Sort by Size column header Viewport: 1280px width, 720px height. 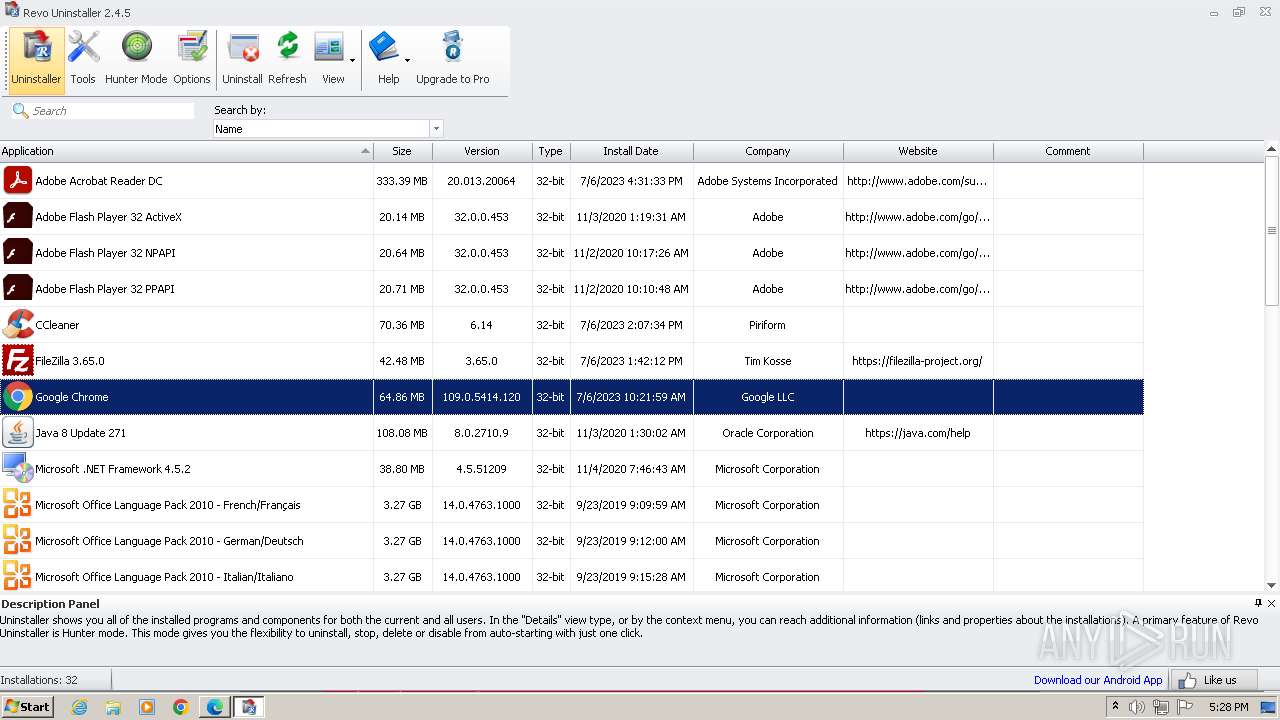402,151
